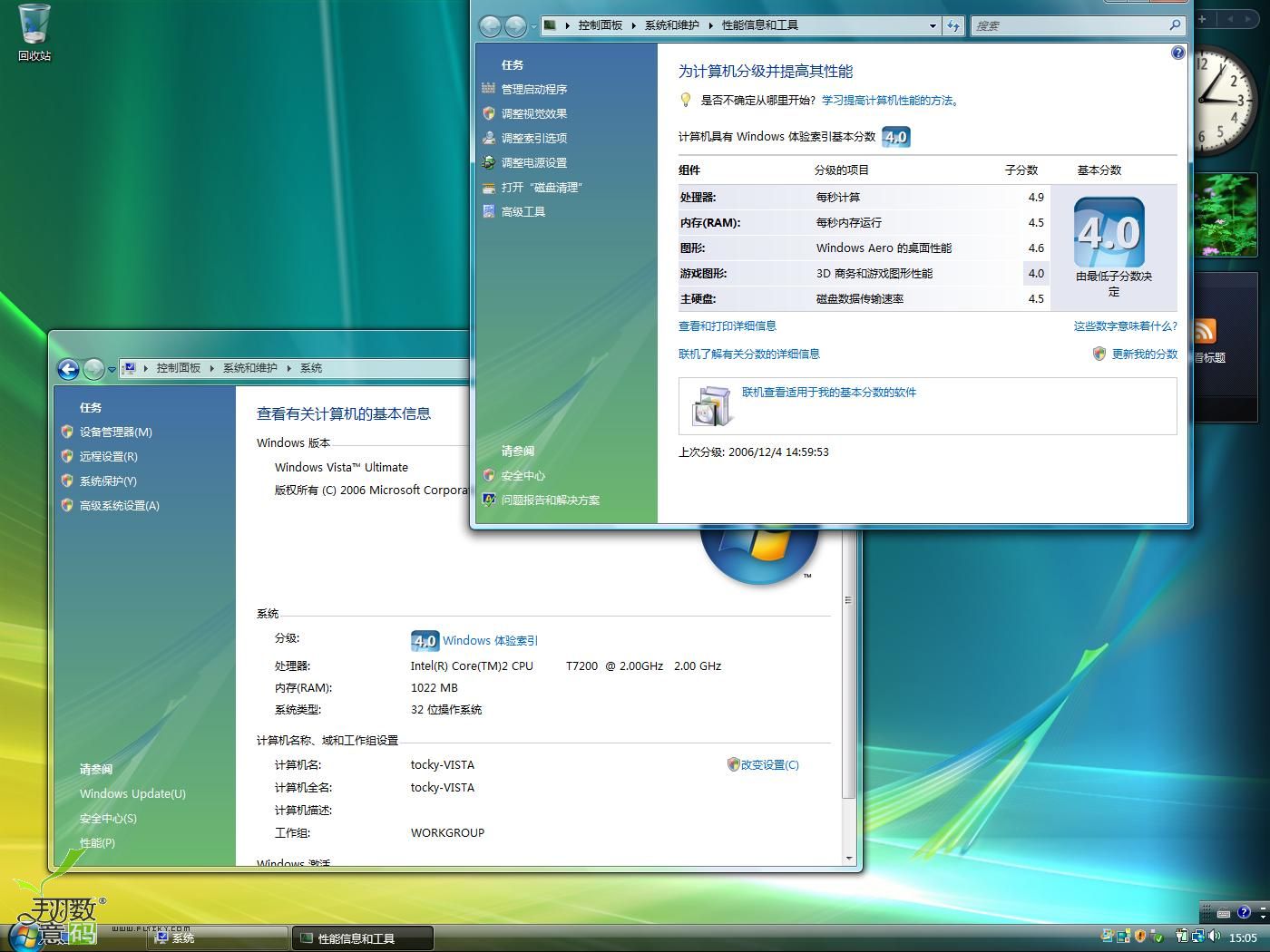Click the 问题报告和解决方案 icon

tap(489, 500)
